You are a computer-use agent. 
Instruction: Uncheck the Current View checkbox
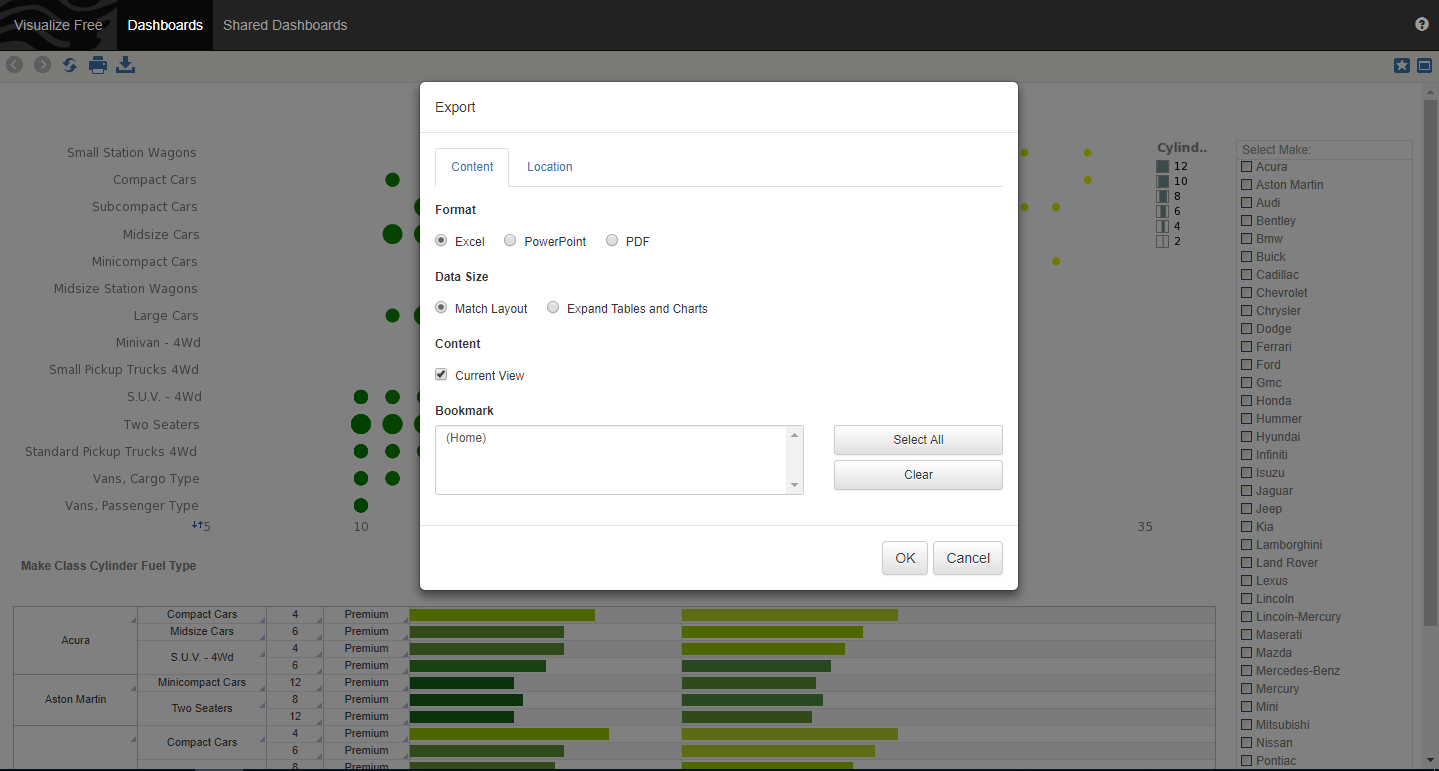coord(441,375)
